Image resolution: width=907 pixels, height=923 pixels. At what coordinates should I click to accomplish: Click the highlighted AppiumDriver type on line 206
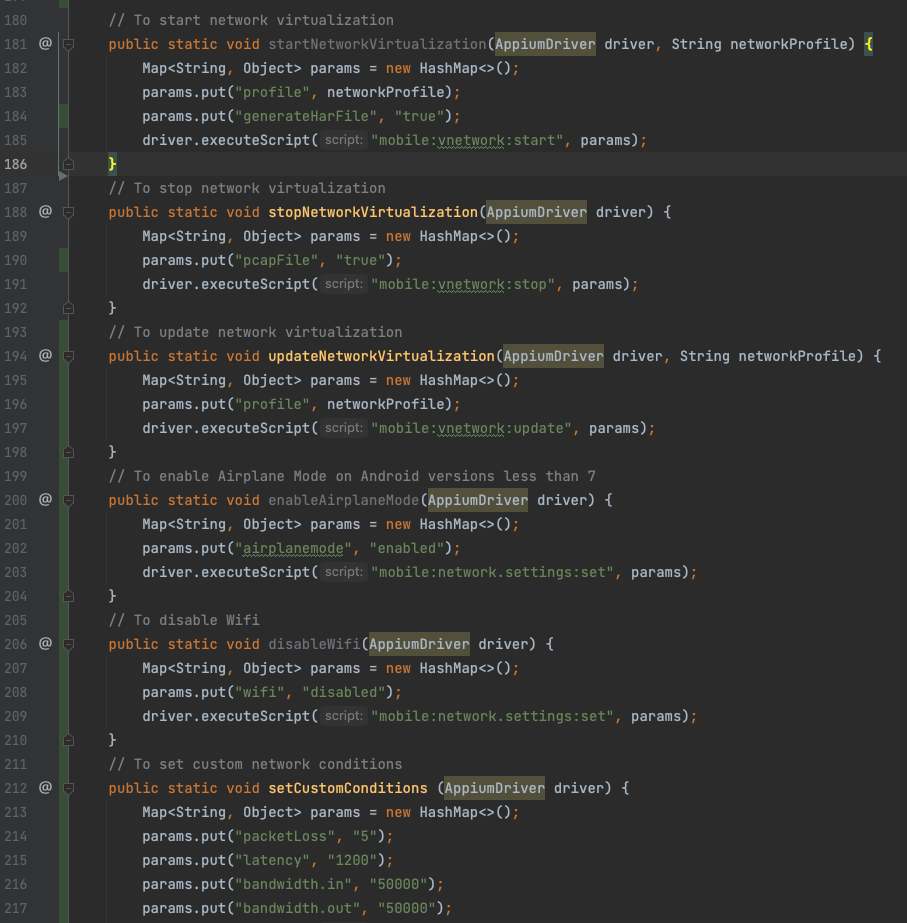(419, 644)
